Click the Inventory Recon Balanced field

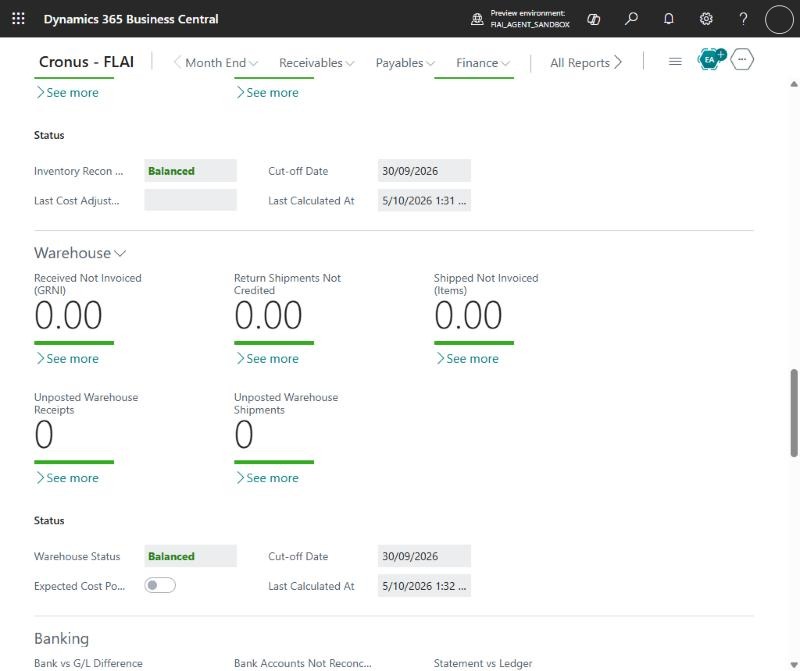click(190, 171)
